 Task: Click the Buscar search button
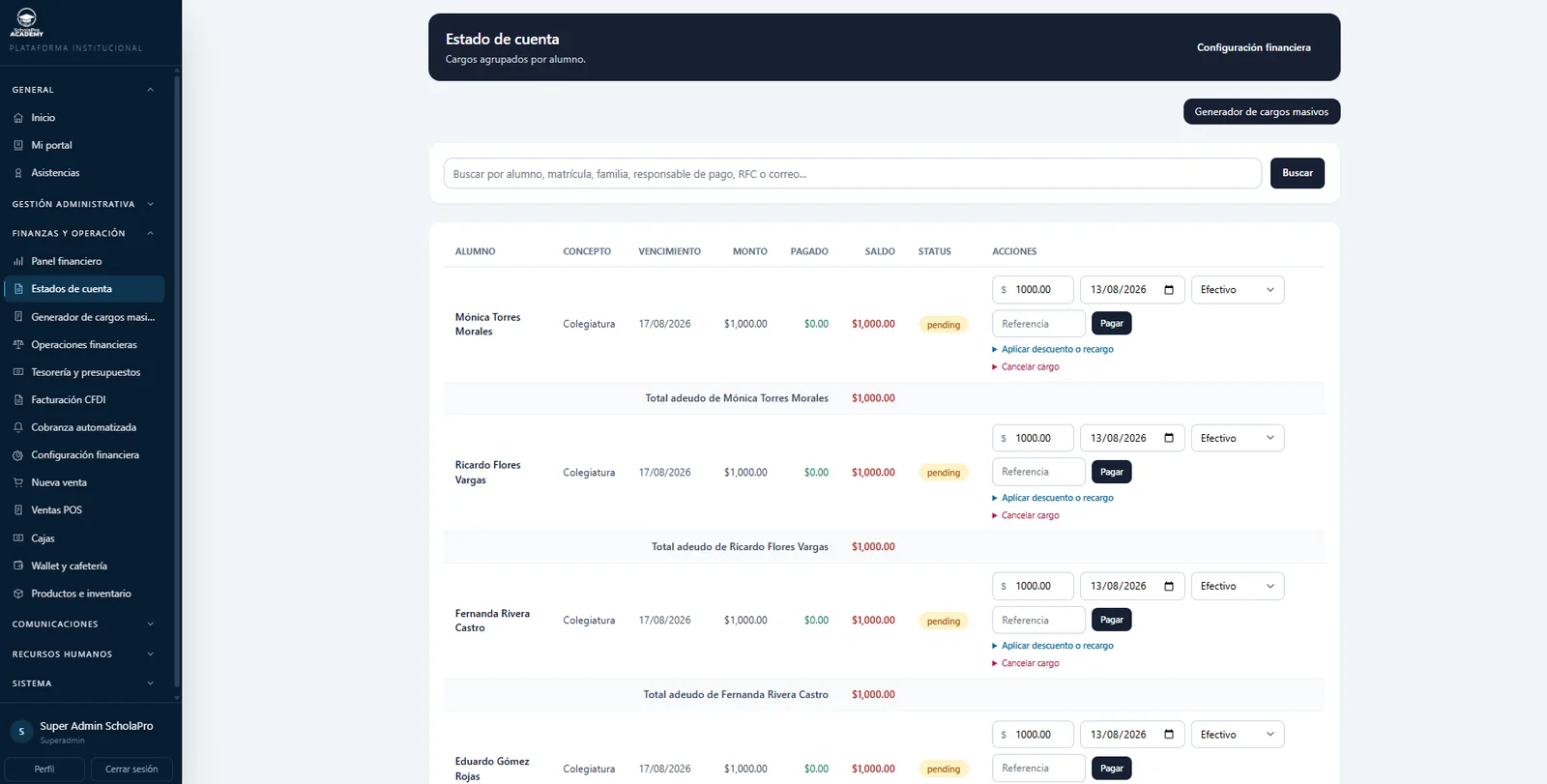(x=1298, y=173)
